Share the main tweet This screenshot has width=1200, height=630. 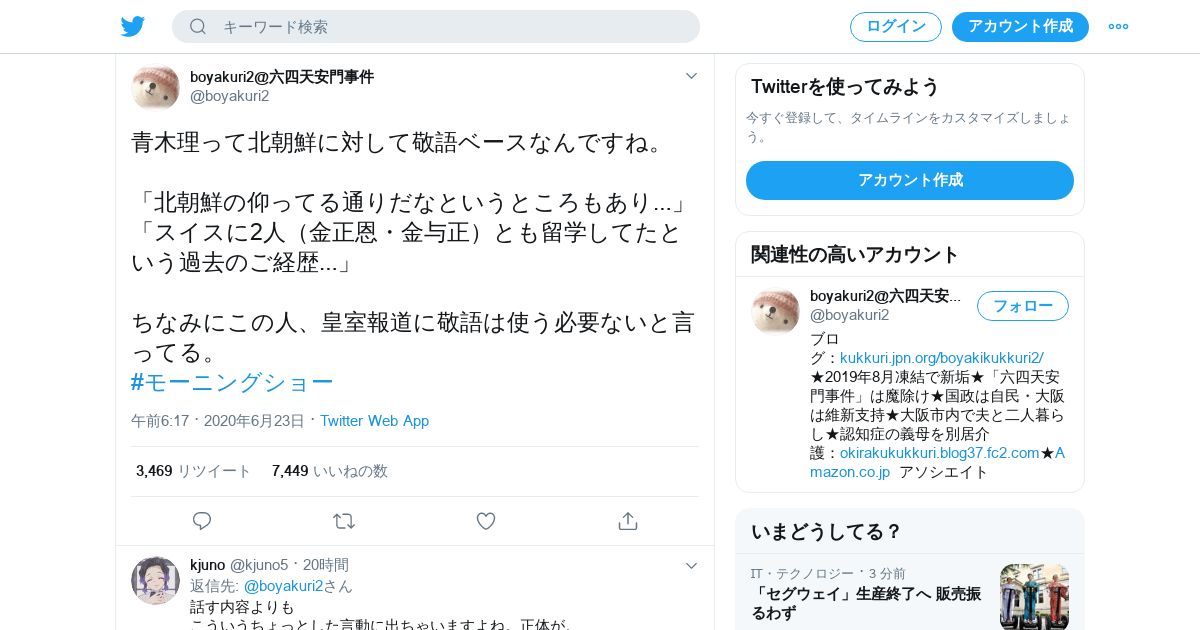628,521
